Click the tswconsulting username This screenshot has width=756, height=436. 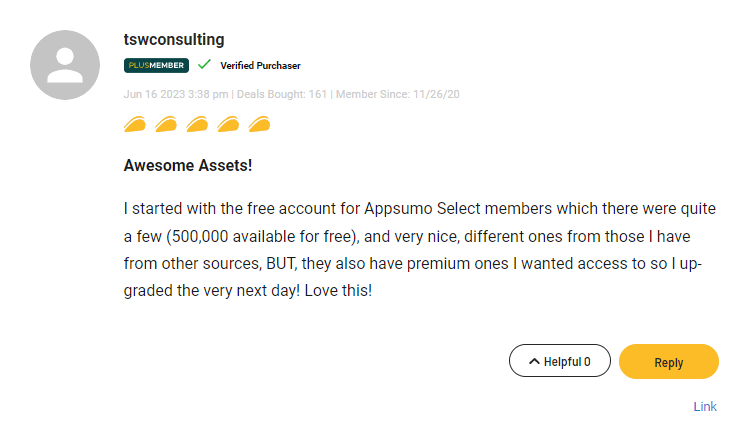click(174, 40)
